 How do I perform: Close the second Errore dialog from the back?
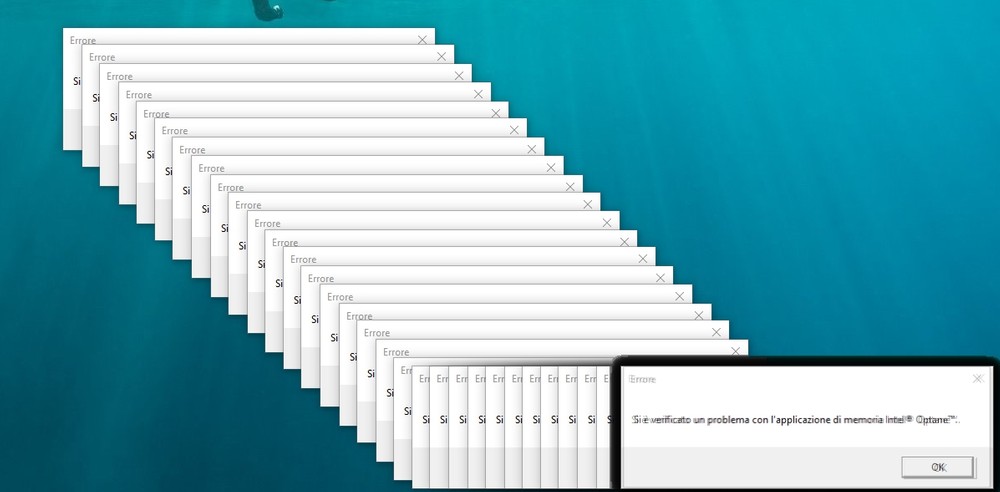[x=441, y=57]
